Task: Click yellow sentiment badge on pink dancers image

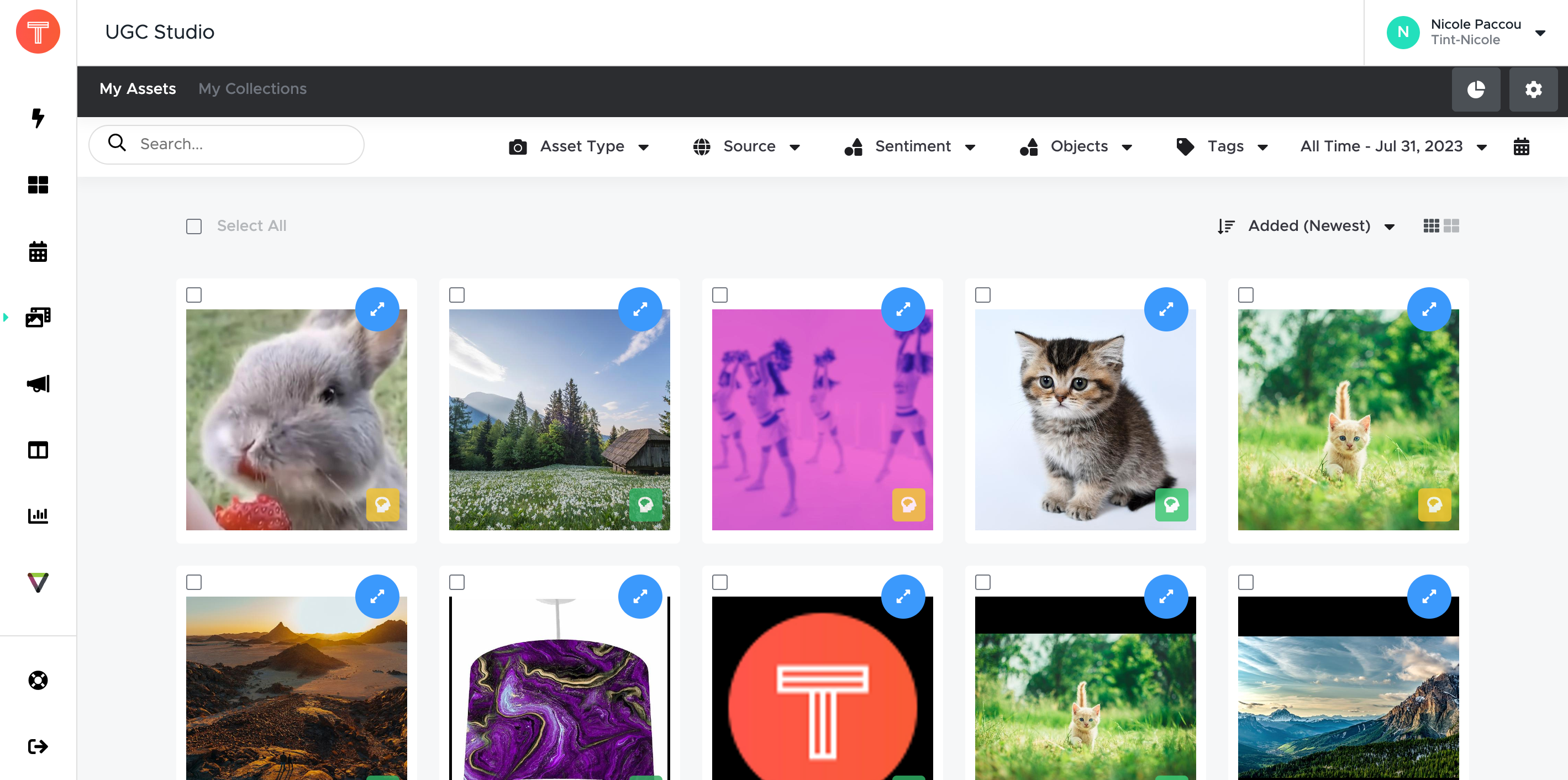Action: click(x=909, y=505)
